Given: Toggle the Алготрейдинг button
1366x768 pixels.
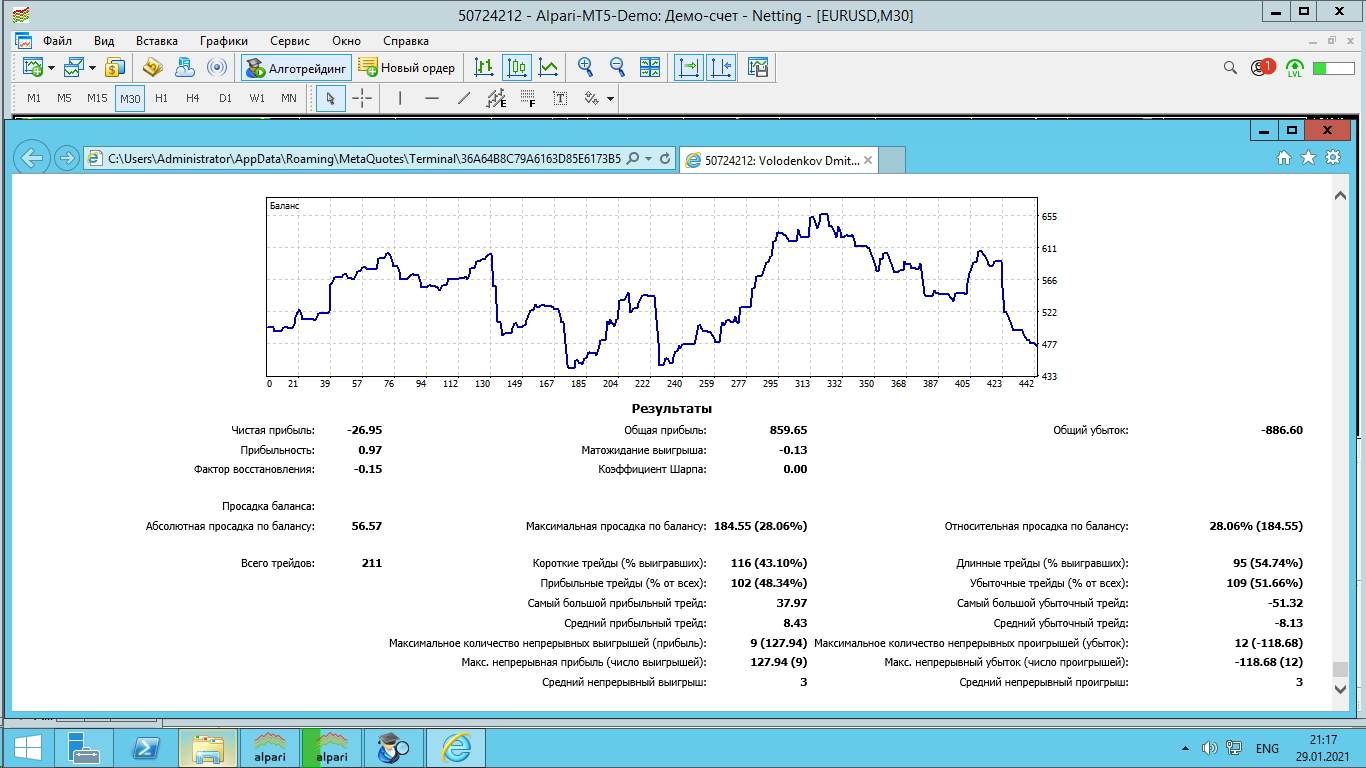Looking at the screenshot, I should click(x=298, y=68).
